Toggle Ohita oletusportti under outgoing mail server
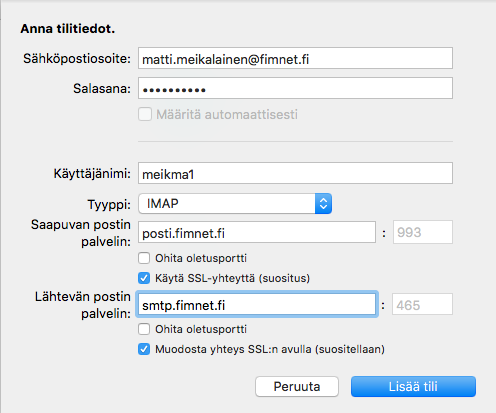The width and height of the screenshot is (496, 413). pyautogui.click(x=144, y=329)
